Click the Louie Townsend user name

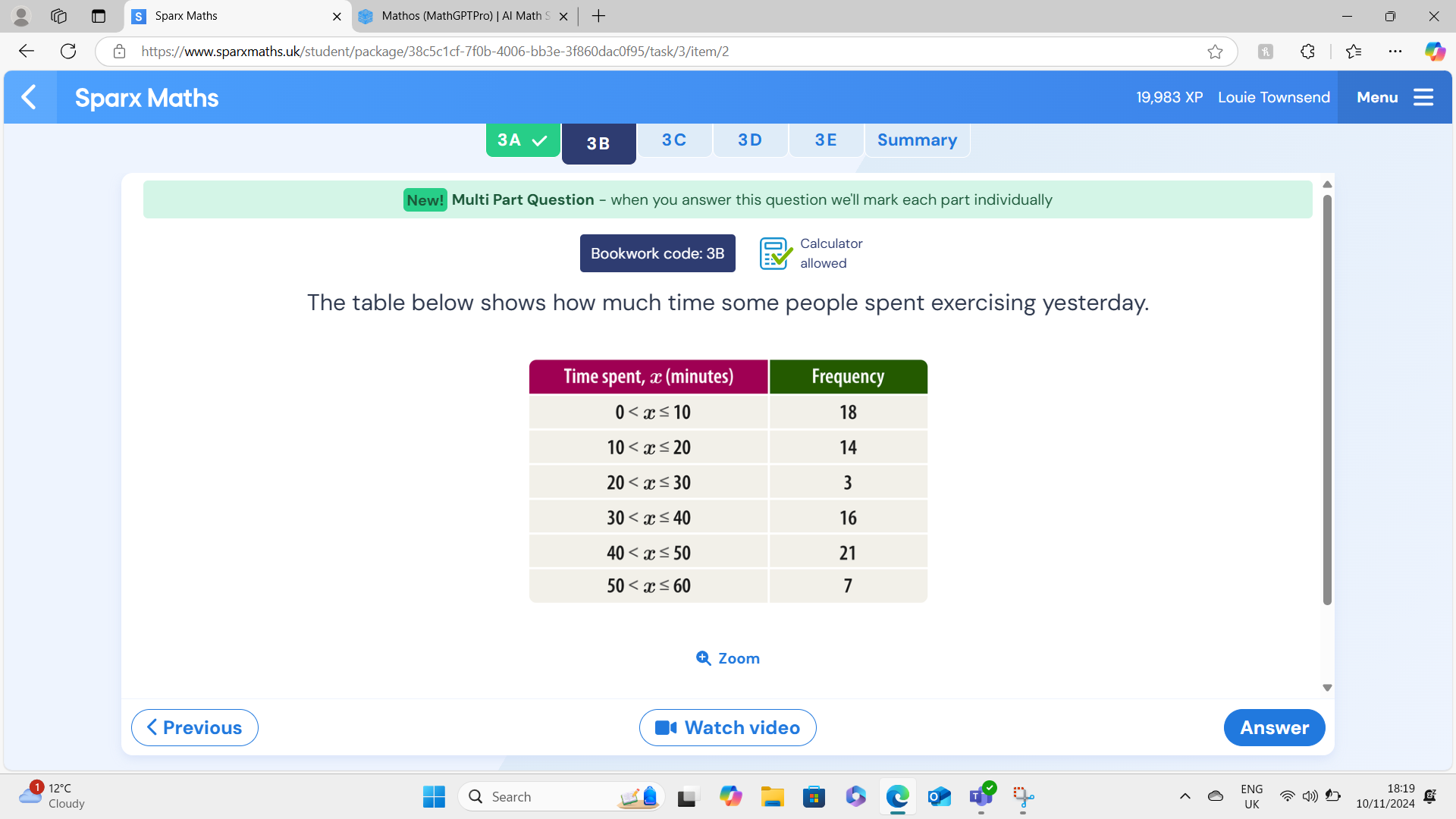pos(1273,97)
